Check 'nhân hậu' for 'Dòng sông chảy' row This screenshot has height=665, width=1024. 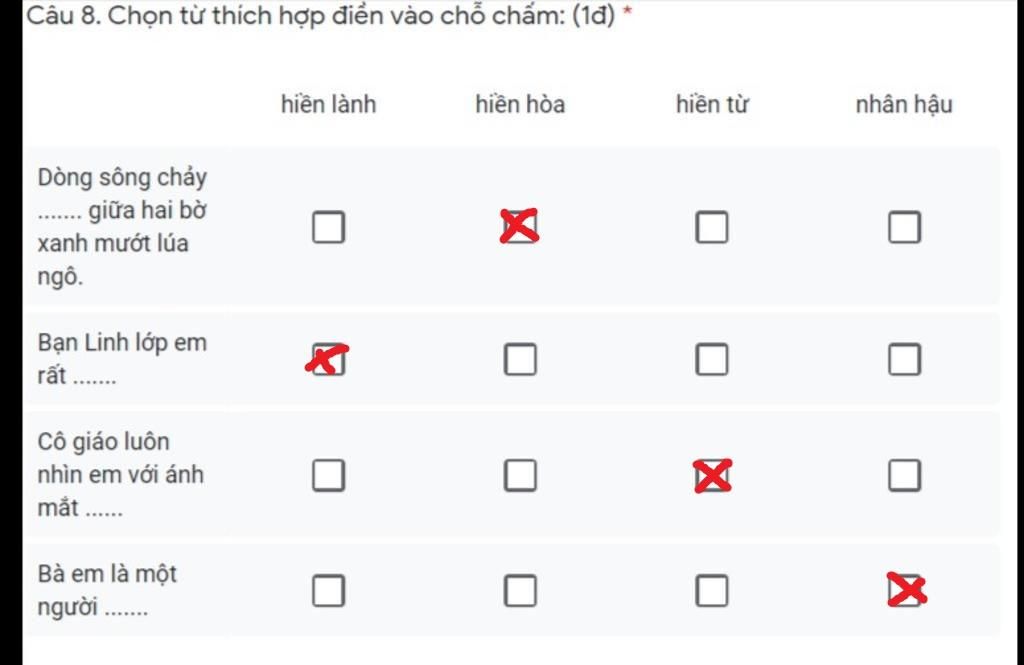[904, 227]
